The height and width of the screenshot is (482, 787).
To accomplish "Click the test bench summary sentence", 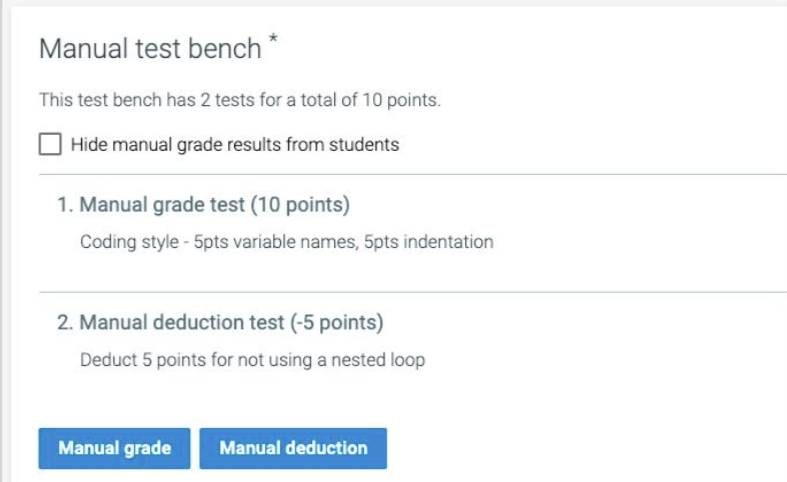I will pos(240,100).
